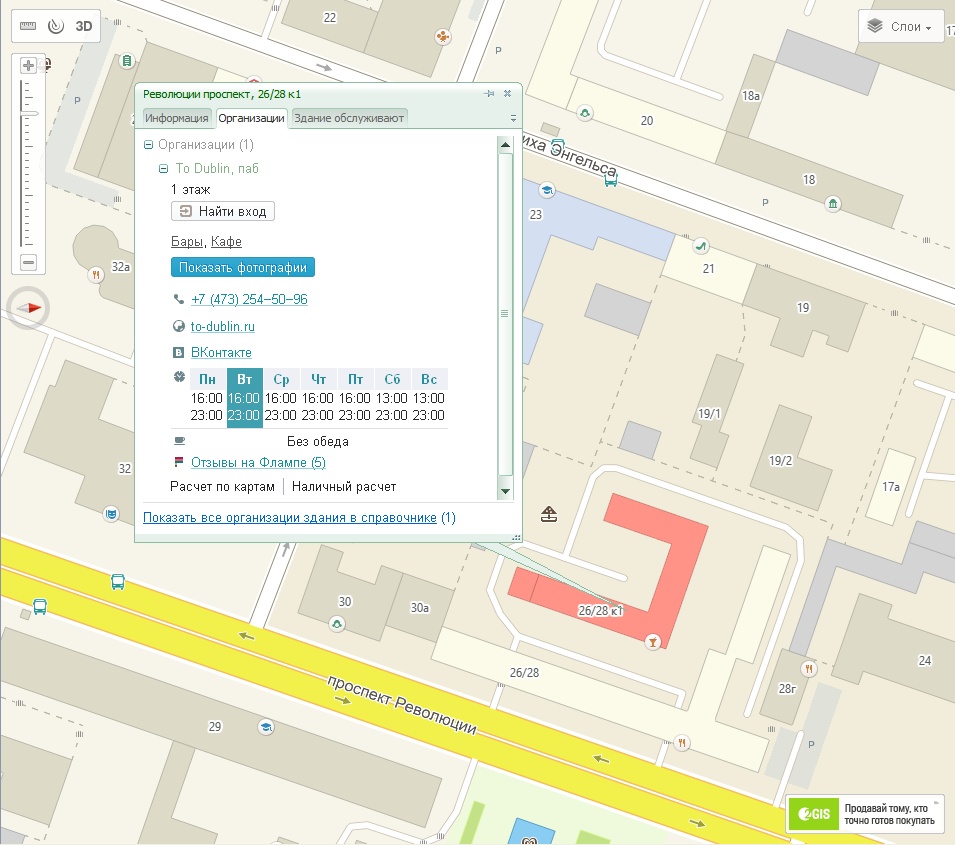
Task: Open Показать все организации здания в справочнике
Action: [290, 518]
